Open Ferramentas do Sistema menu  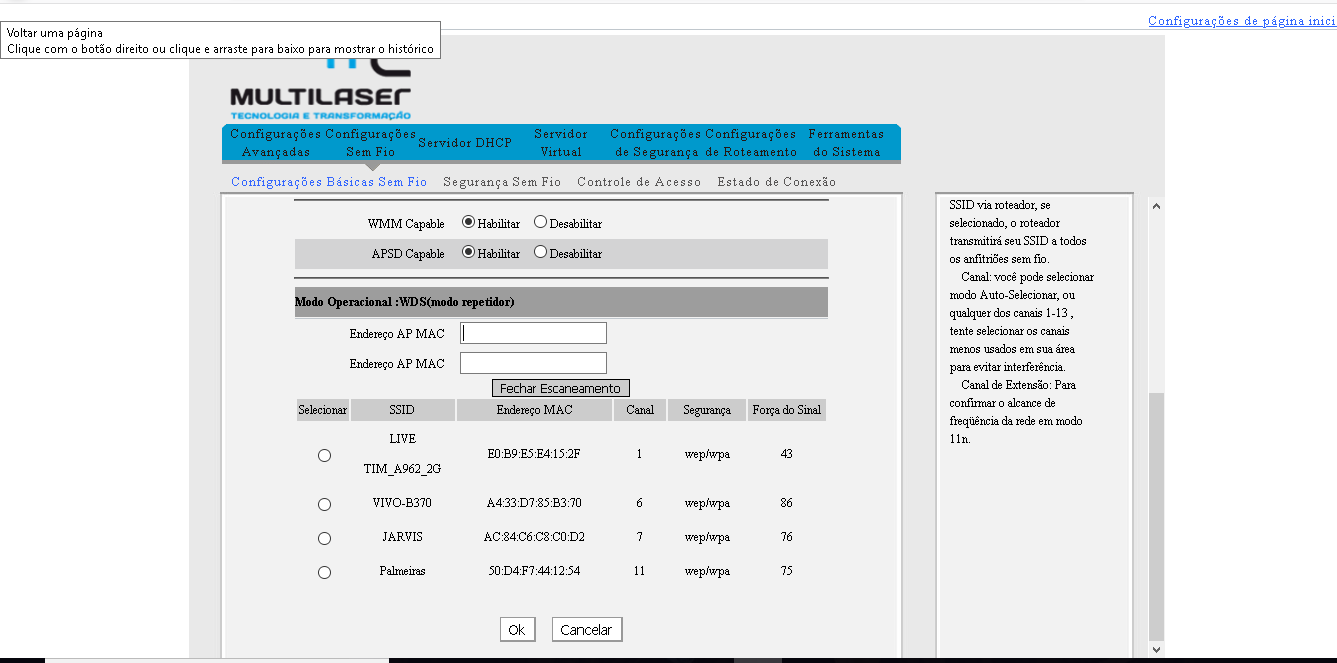846,143
